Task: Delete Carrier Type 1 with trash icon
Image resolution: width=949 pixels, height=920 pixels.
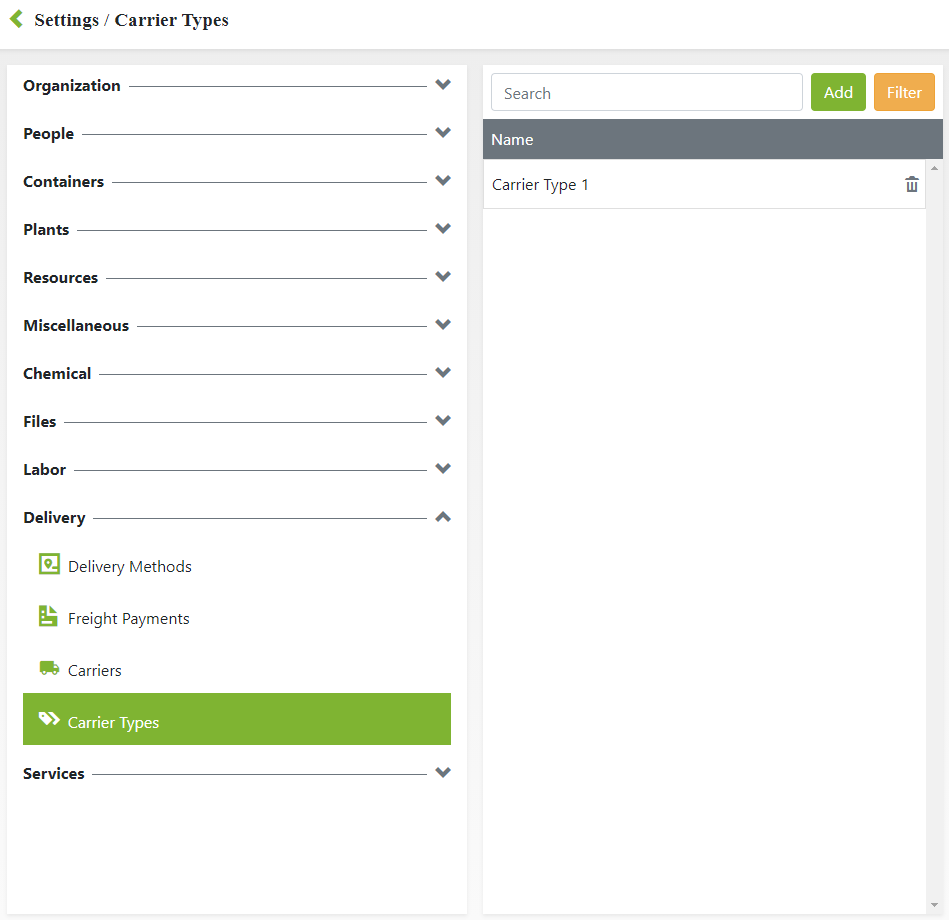Action: [x=911, y=185]
